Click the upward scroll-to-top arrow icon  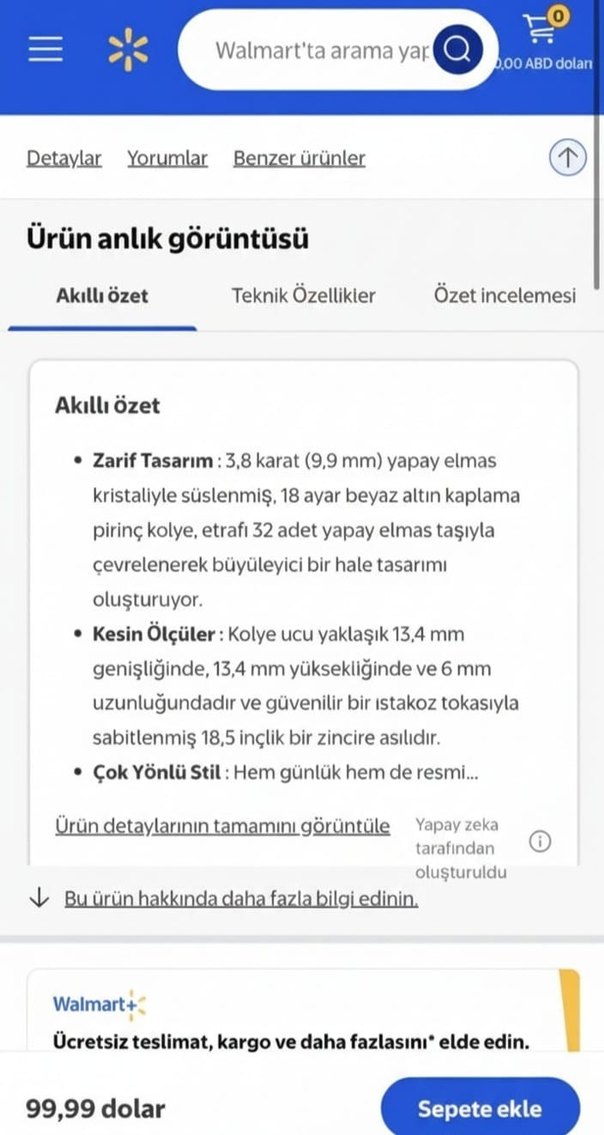tap(567, 157)
